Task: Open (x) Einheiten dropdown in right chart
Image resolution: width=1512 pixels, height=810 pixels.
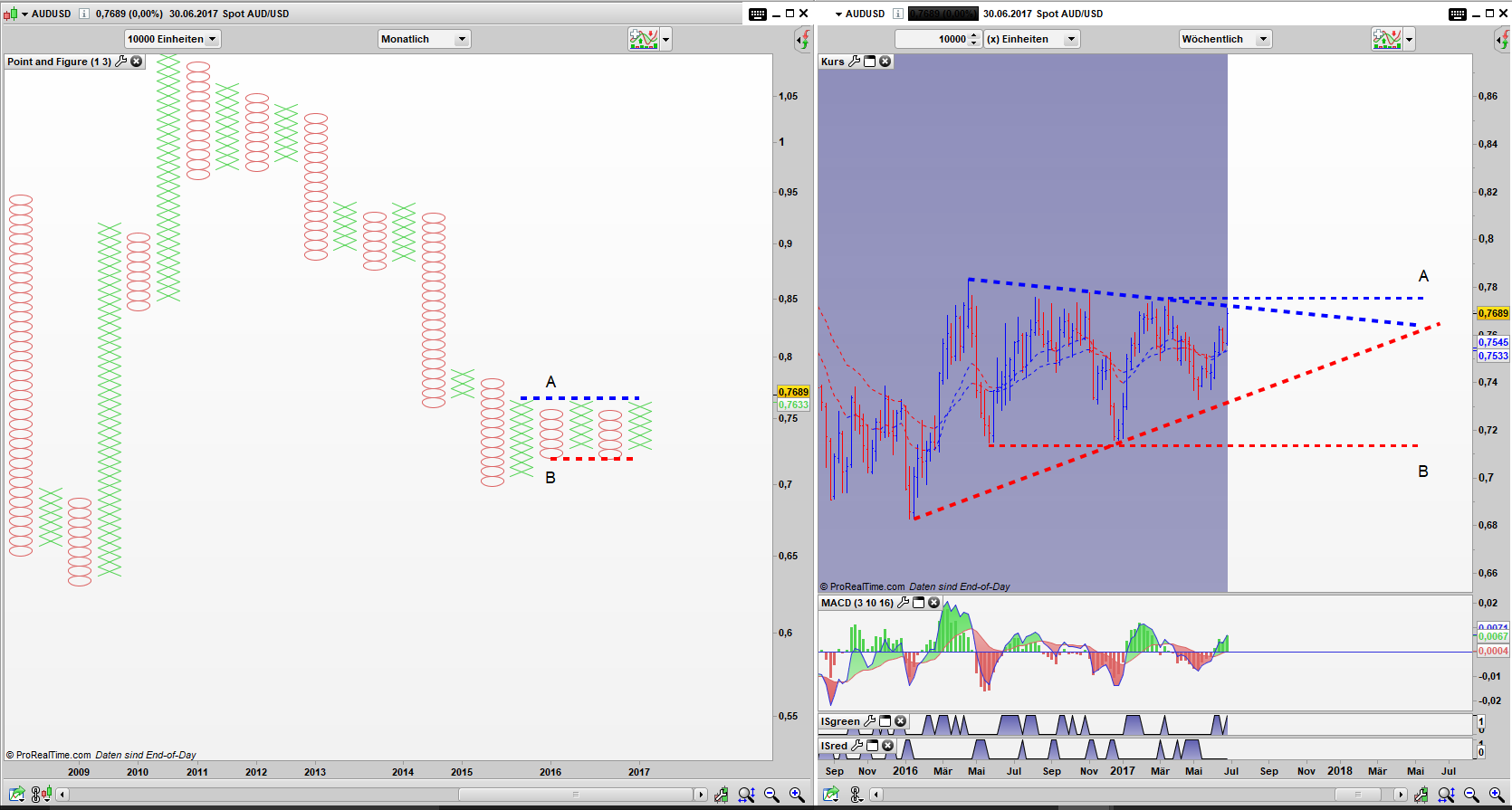Action: pos(1032,39)
